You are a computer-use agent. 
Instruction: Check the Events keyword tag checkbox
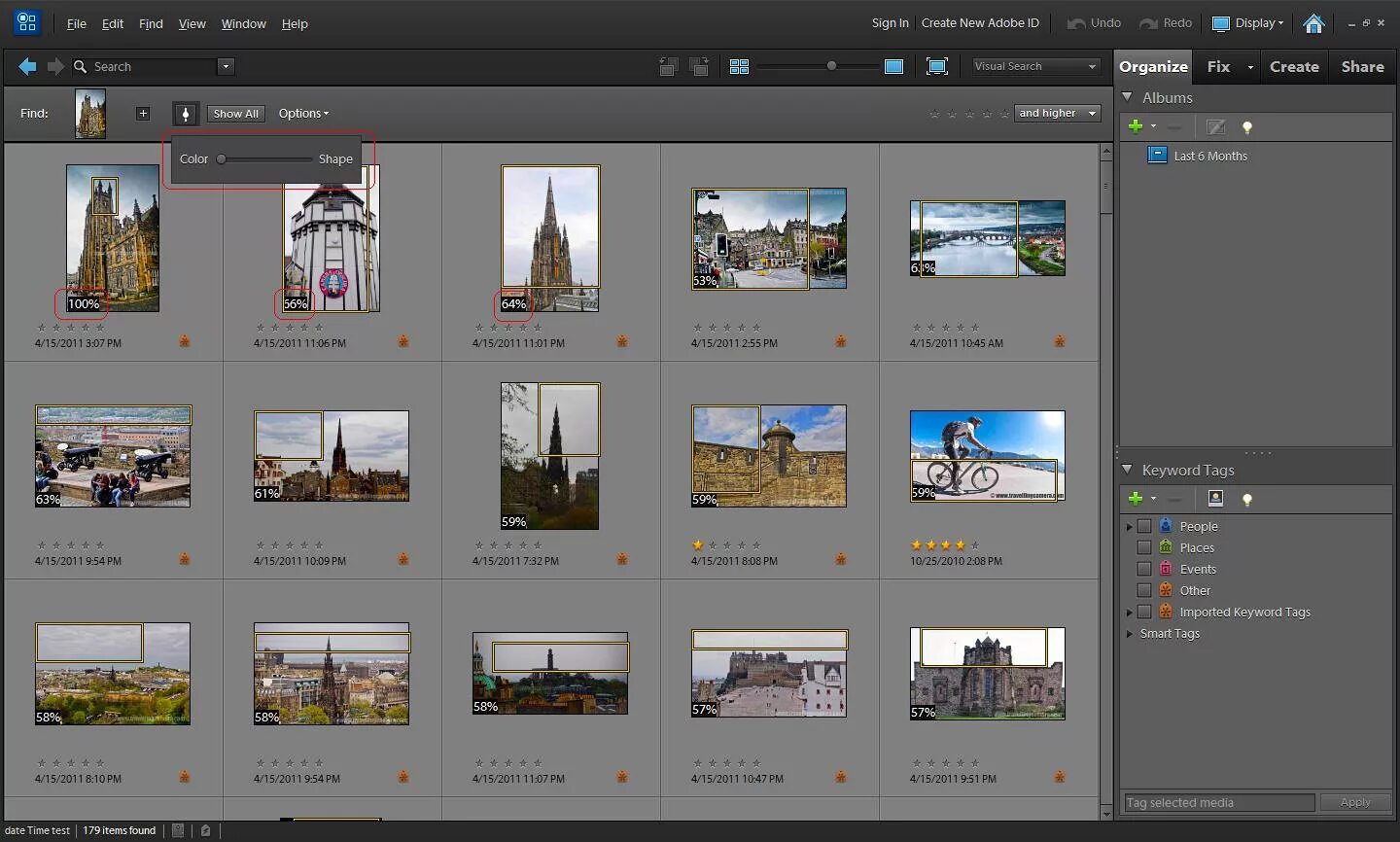tap(1144, 569)
